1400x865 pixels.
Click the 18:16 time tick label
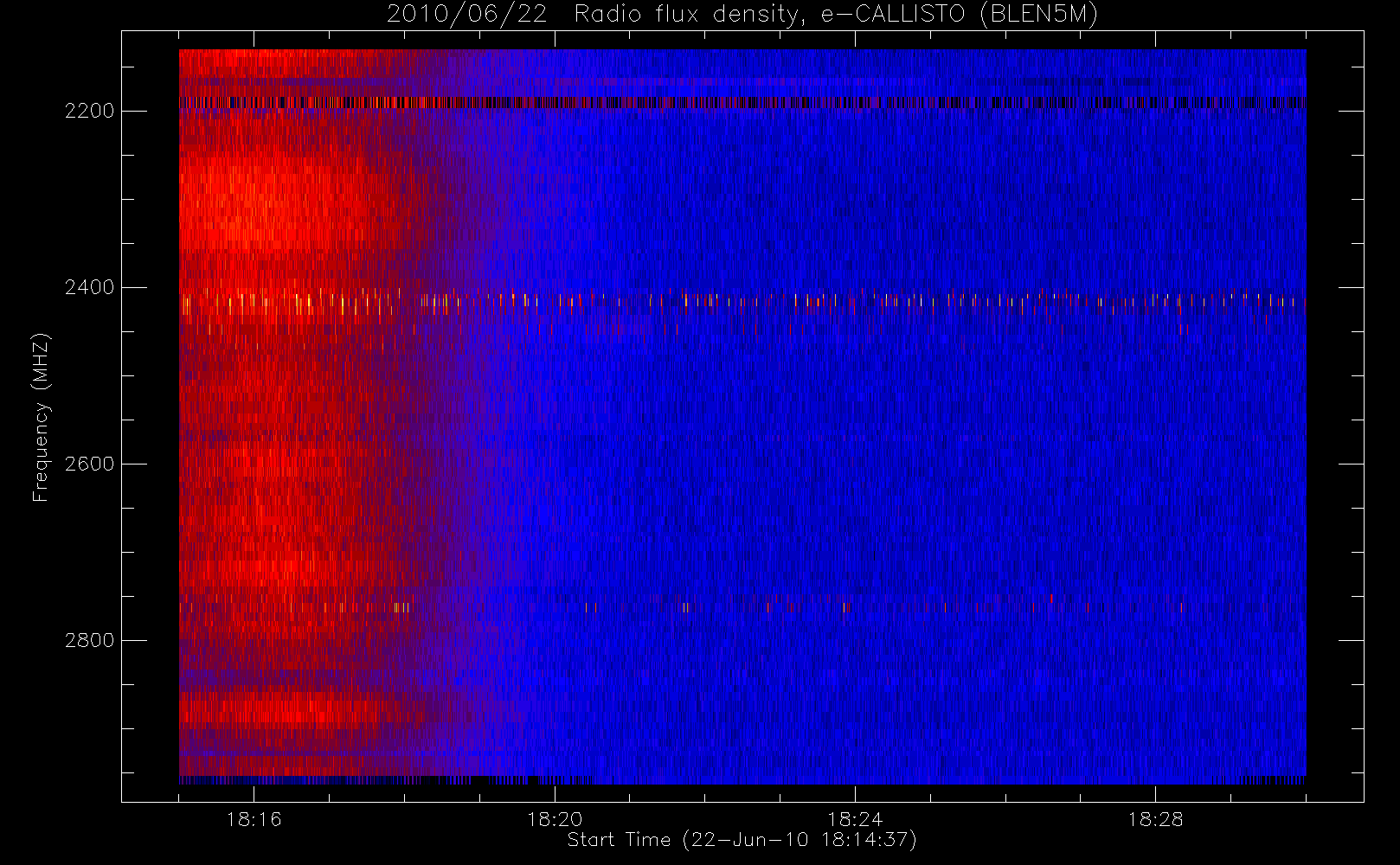(x=254, y=819)
